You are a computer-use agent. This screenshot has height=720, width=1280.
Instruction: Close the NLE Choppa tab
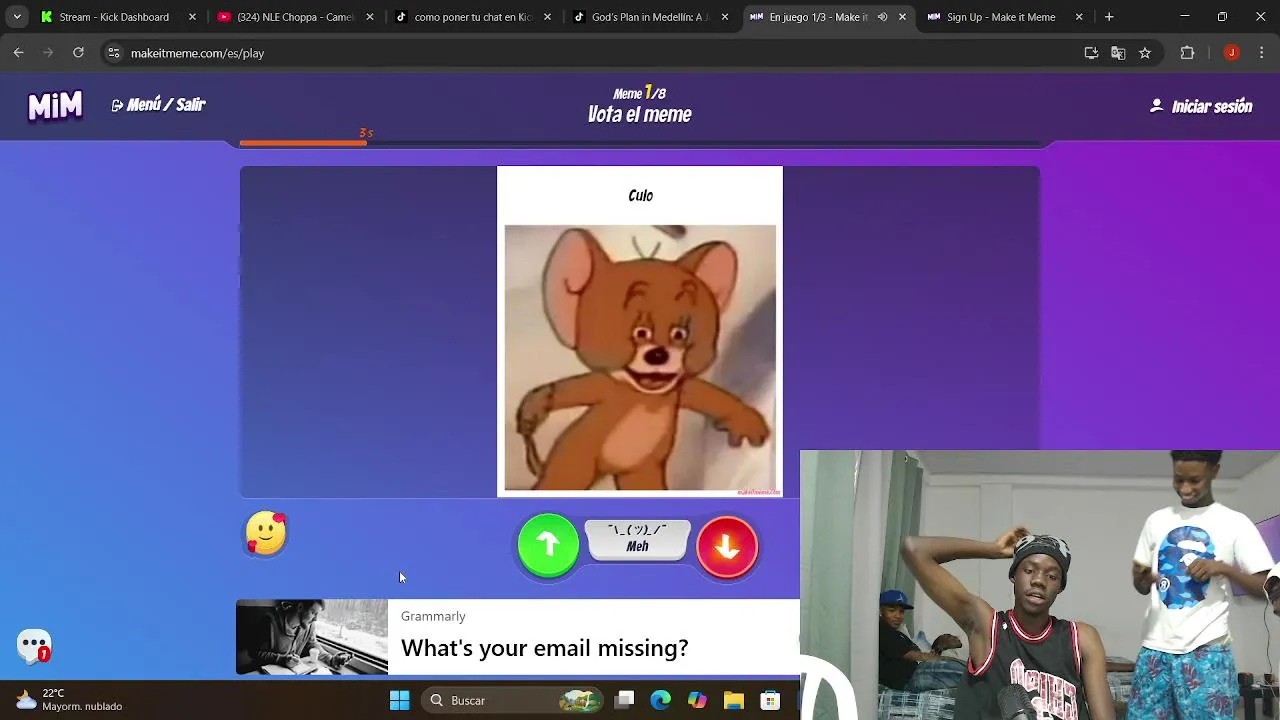370,17
